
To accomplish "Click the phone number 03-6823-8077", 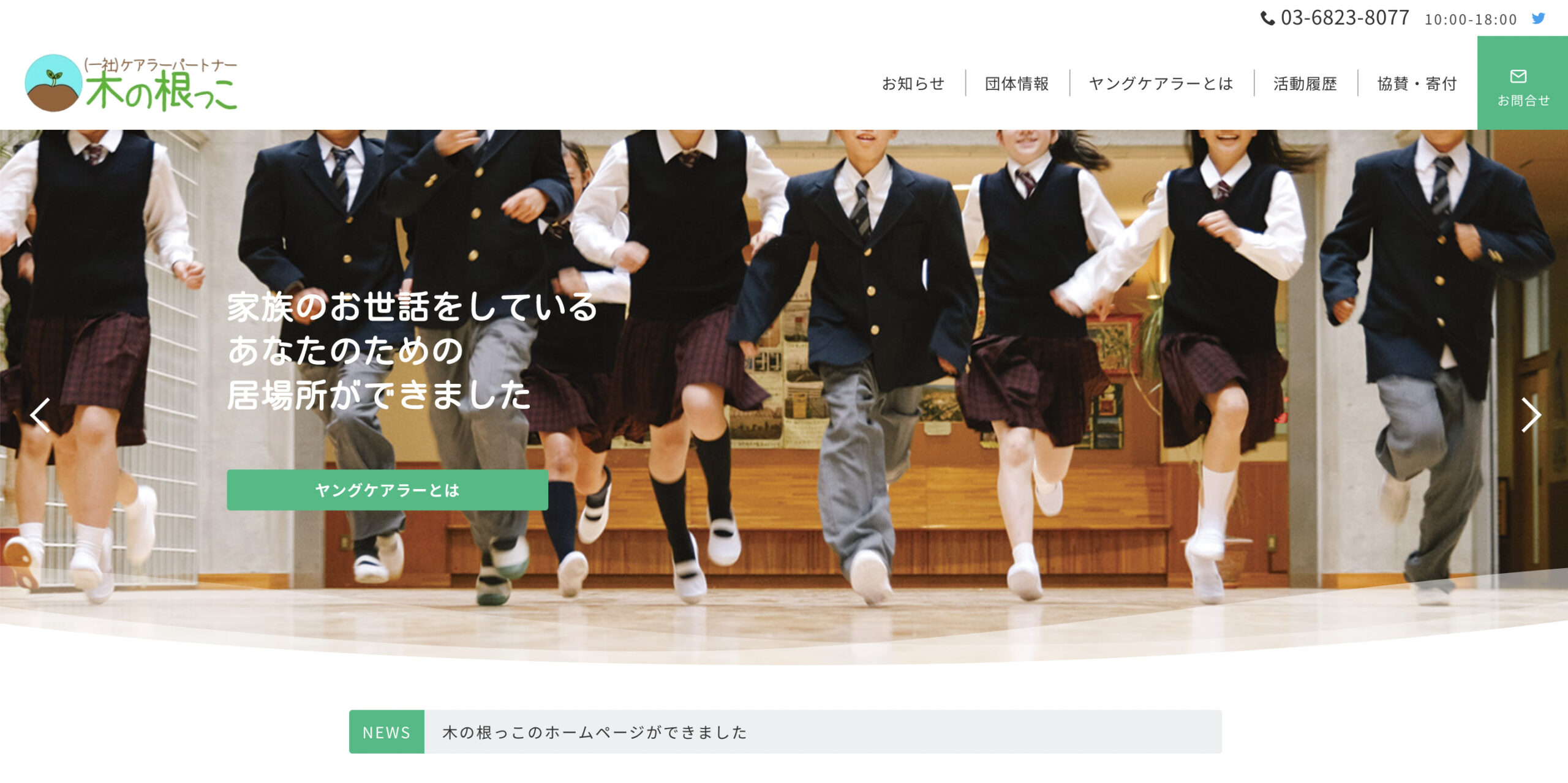I will [x=1344, y=18].
